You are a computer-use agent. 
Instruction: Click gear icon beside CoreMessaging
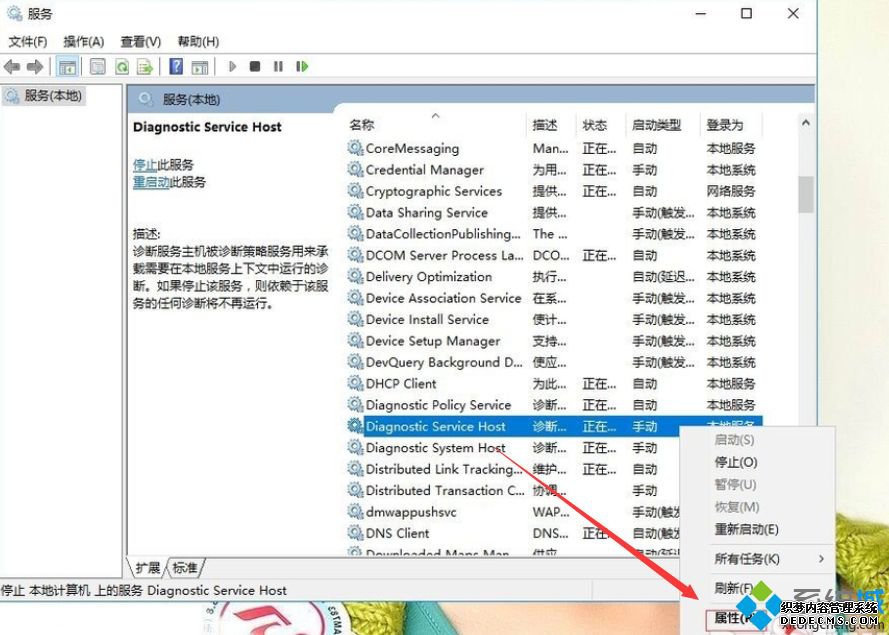coord(355,148)
